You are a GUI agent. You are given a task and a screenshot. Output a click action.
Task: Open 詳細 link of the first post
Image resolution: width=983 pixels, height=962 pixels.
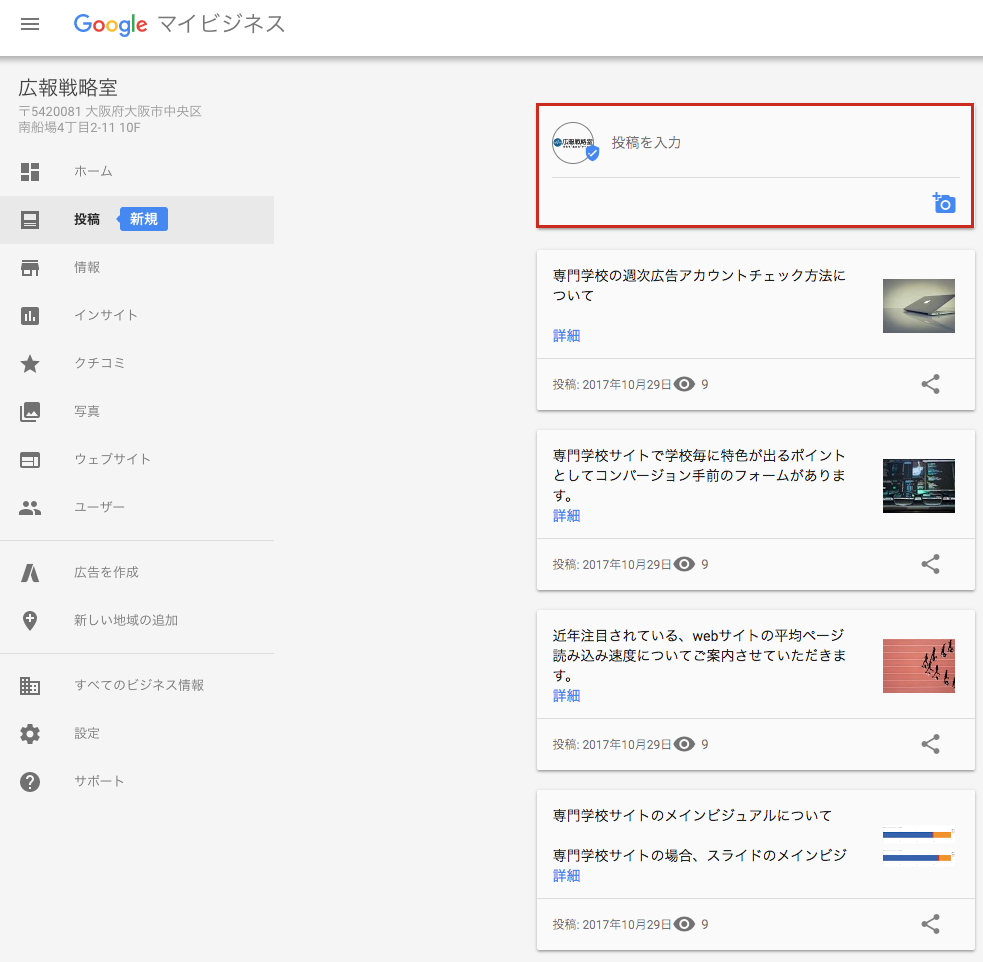pyautogui.click(x=566, y=336)
